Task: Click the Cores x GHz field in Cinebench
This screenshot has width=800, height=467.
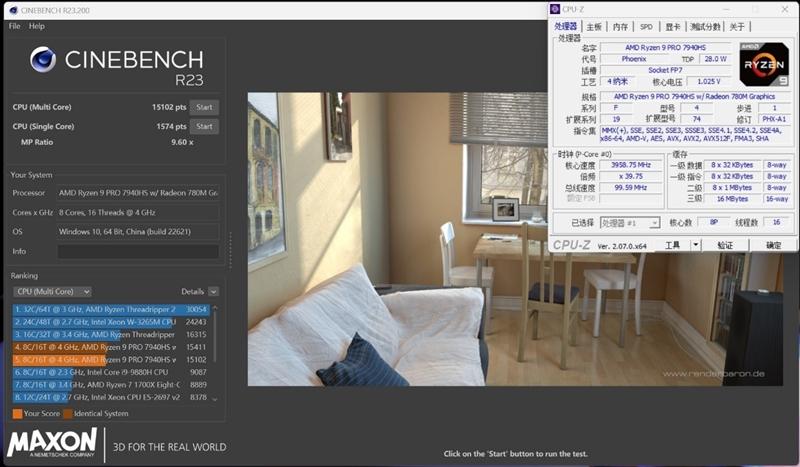Action: 138,212
